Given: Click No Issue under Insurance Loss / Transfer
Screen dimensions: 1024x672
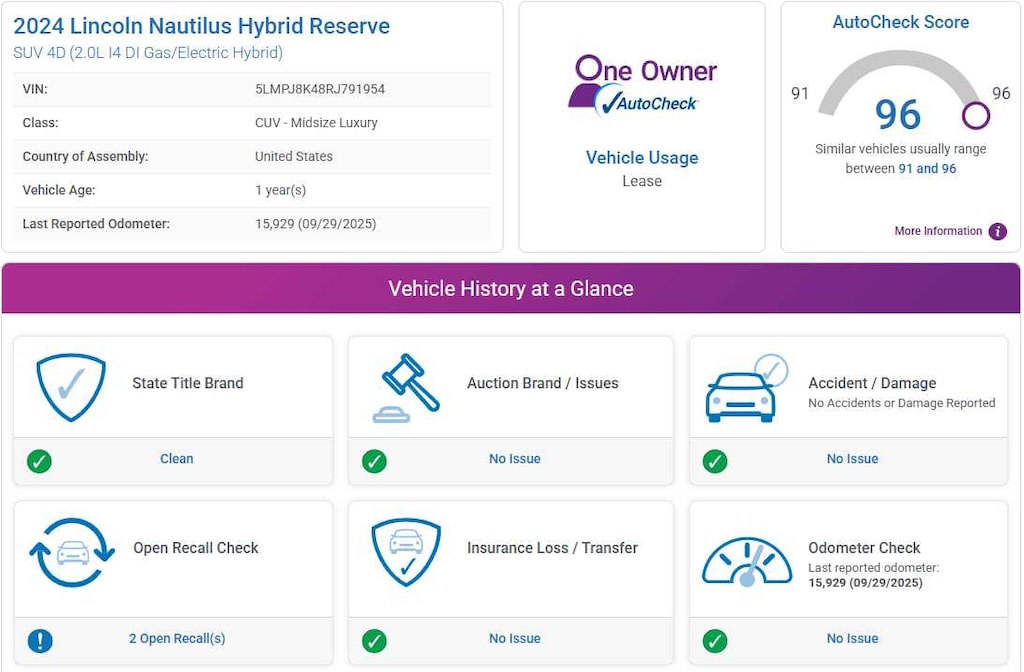Looking at the screenshot, I should (x=514, y=639).
